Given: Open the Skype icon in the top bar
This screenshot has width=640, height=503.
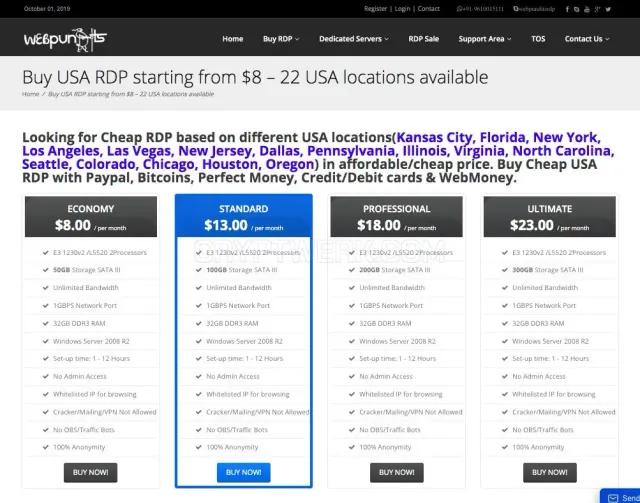Looking at the screenshot, I should 576,9.
